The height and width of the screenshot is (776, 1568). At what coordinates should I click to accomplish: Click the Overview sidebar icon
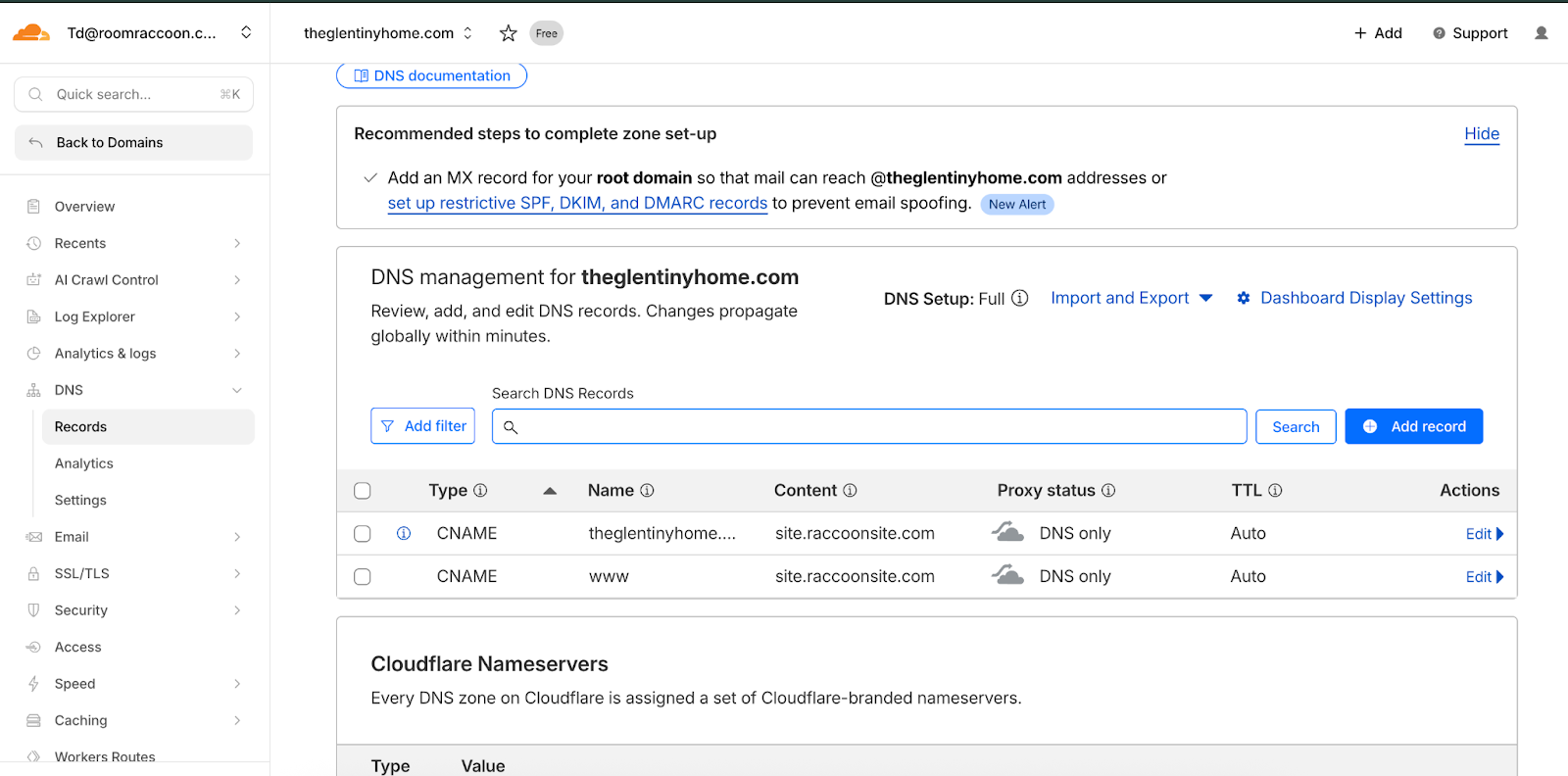34,207
